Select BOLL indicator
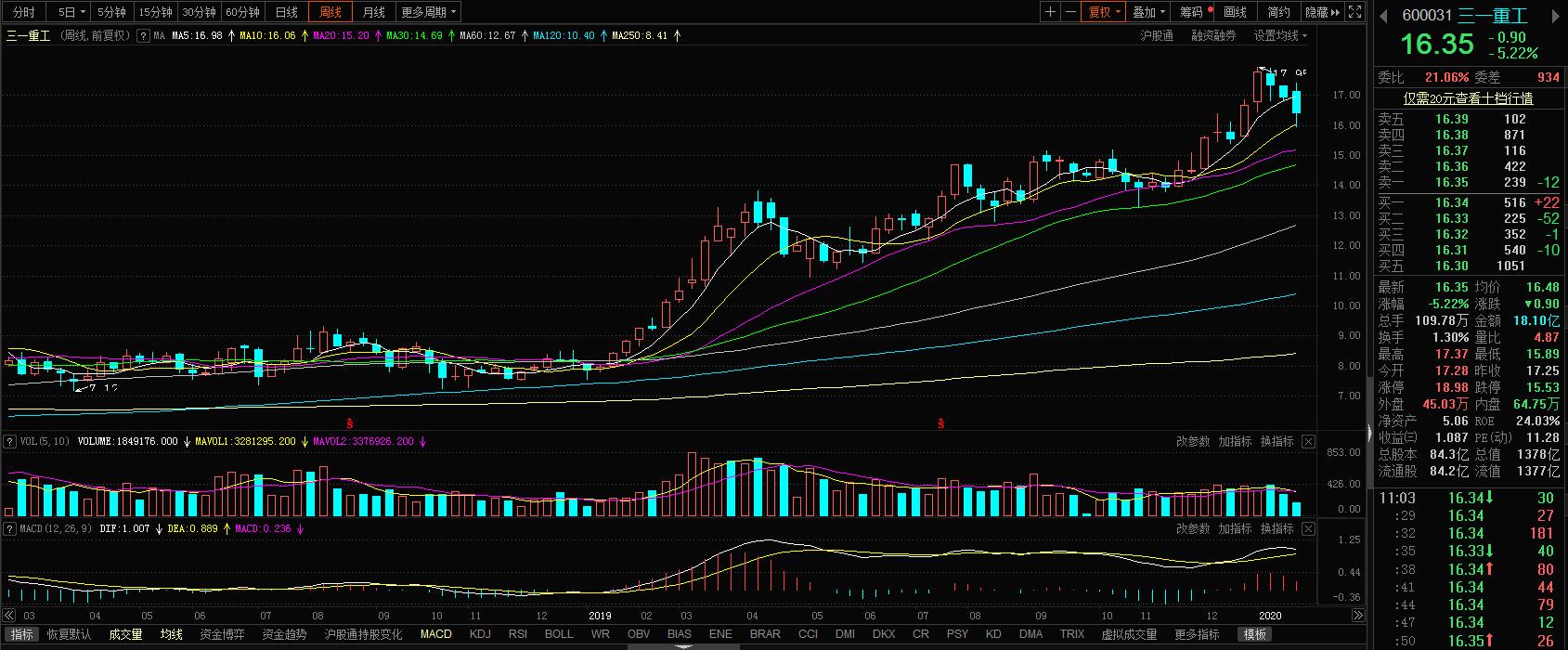 (559, 634)
